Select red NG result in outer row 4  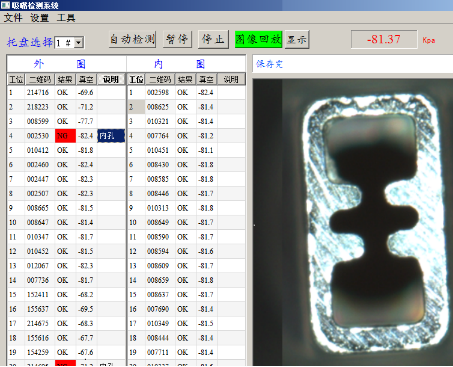pyautogui.click(x=65, y=136)
